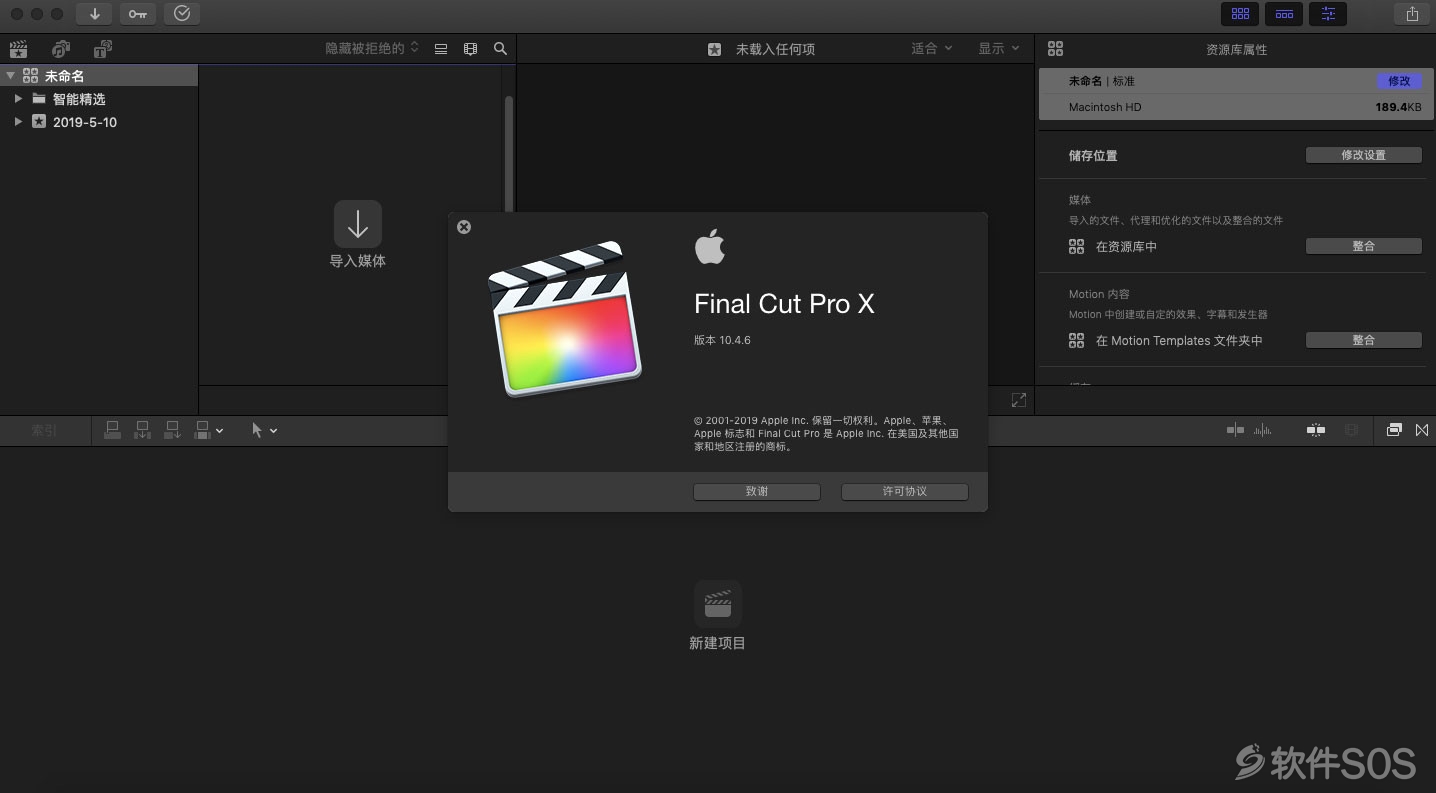Click overwrite clip edit icon
Screen dimensions: 1436x793
click(x=203, y=430)
